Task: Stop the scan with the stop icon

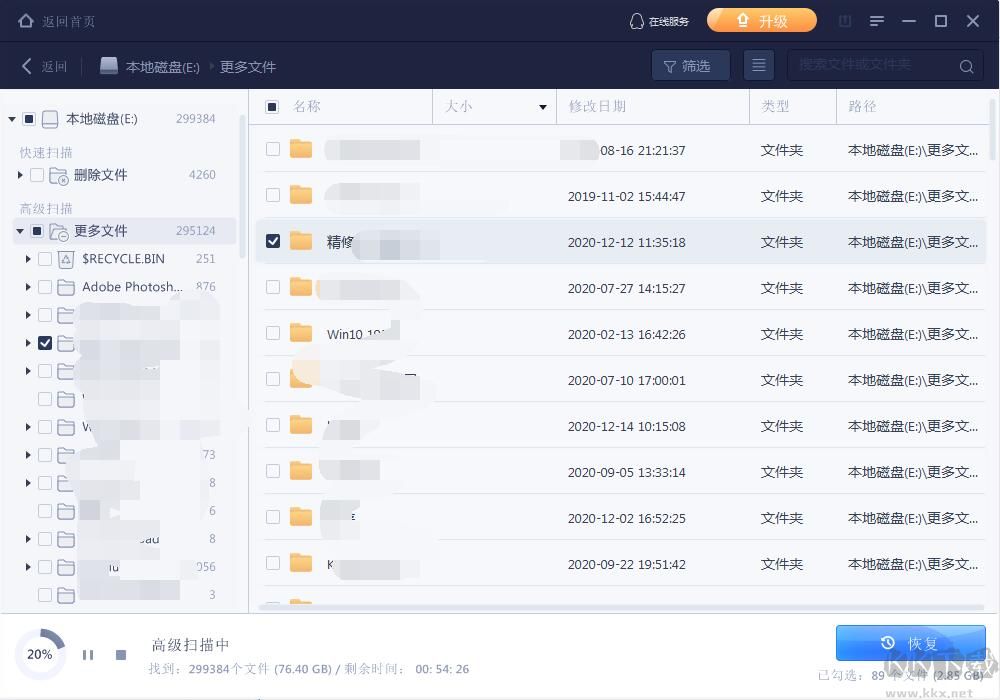Action: click(120, 654)
